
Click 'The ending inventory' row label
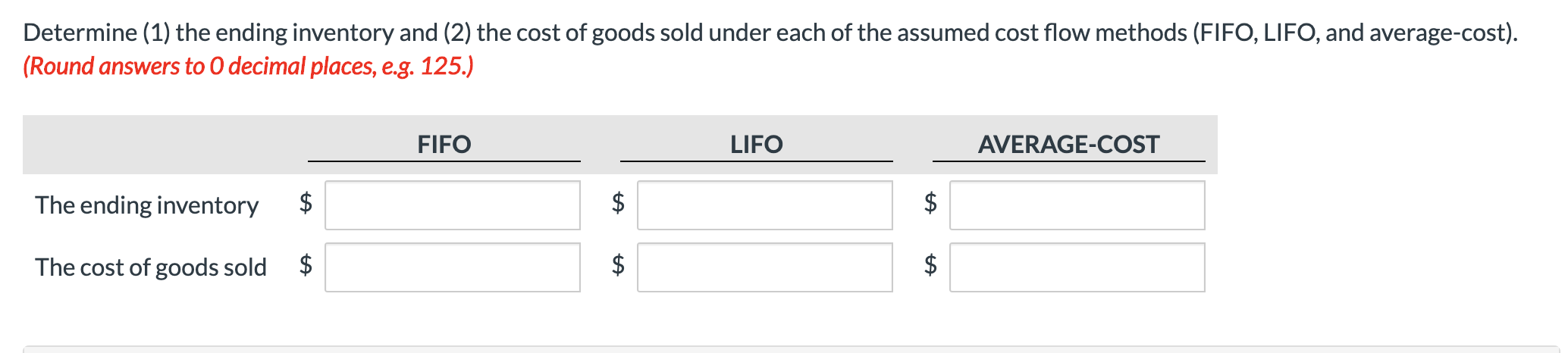coord(146,205)
